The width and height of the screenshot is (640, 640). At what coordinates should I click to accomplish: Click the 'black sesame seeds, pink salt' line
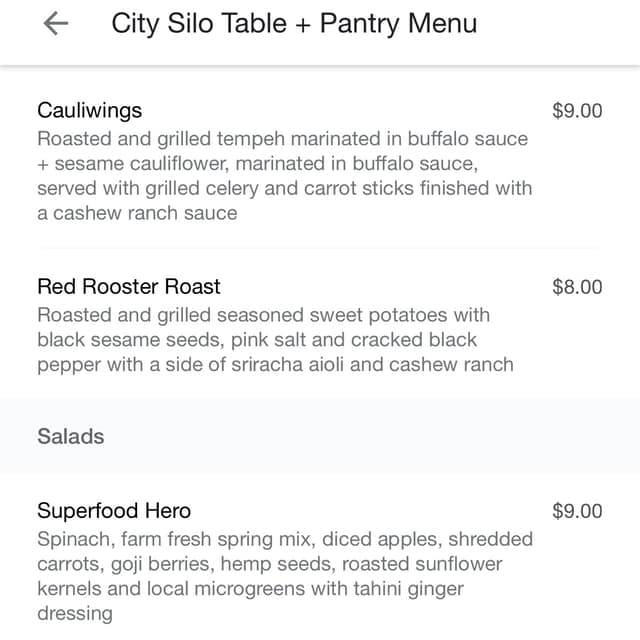click(x=257, y=340)
